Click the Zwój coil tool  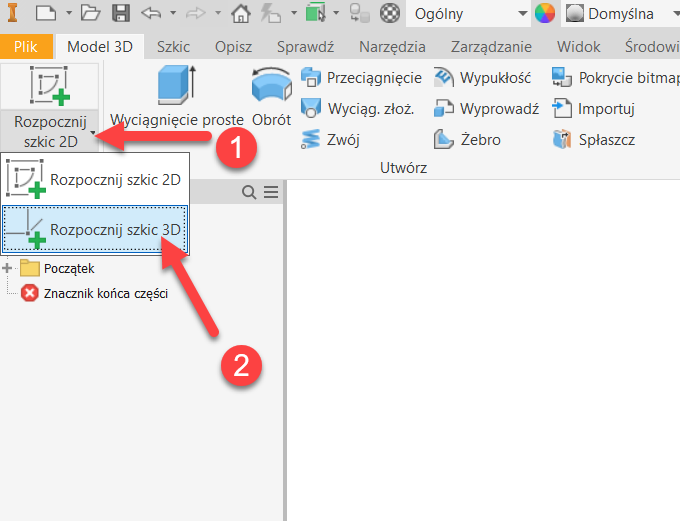pos(332,140)
